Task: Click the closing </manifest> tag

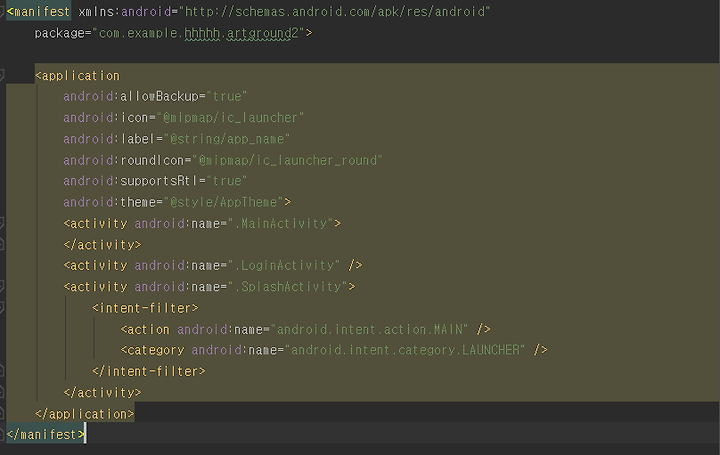Action: (45, 435)
